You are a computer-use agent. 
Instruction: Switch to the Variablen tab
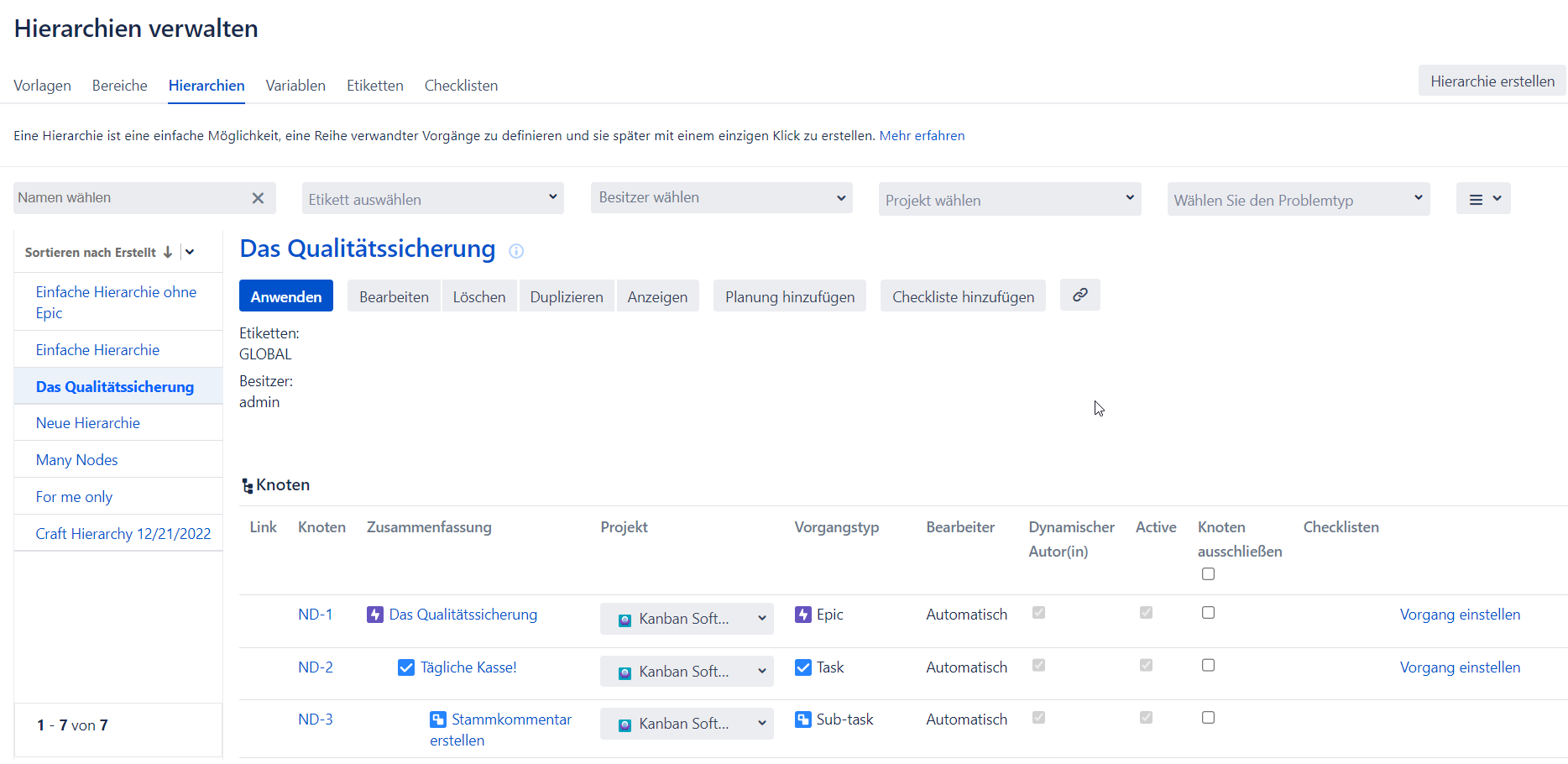295,86
